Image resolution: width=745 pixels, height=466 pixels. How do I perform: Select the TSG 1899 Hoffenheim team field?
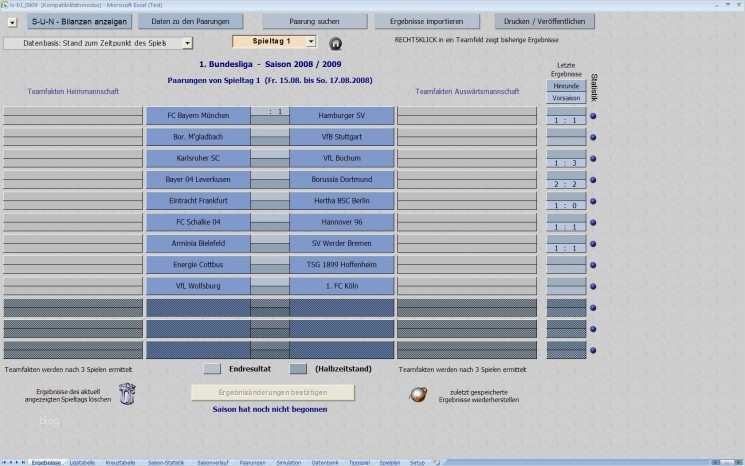[342, 265]
